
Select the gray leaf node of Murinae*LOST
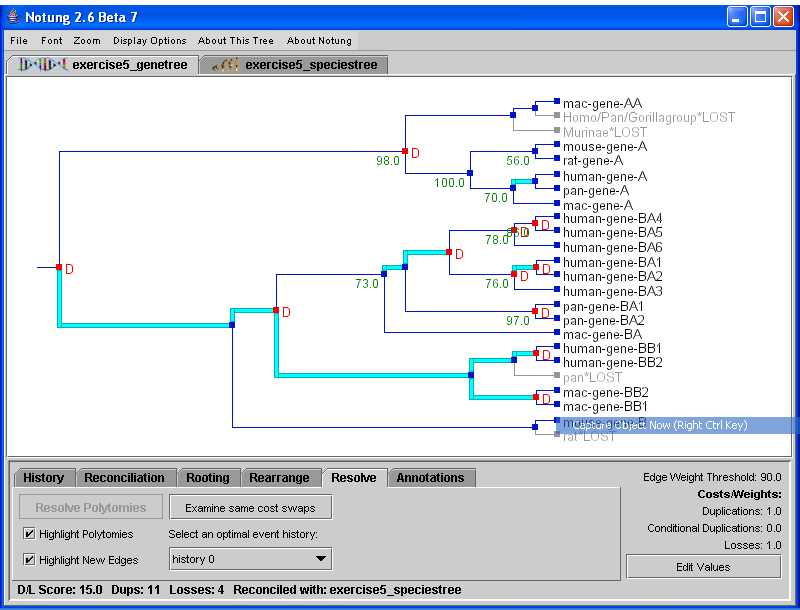tap(555, 131)
